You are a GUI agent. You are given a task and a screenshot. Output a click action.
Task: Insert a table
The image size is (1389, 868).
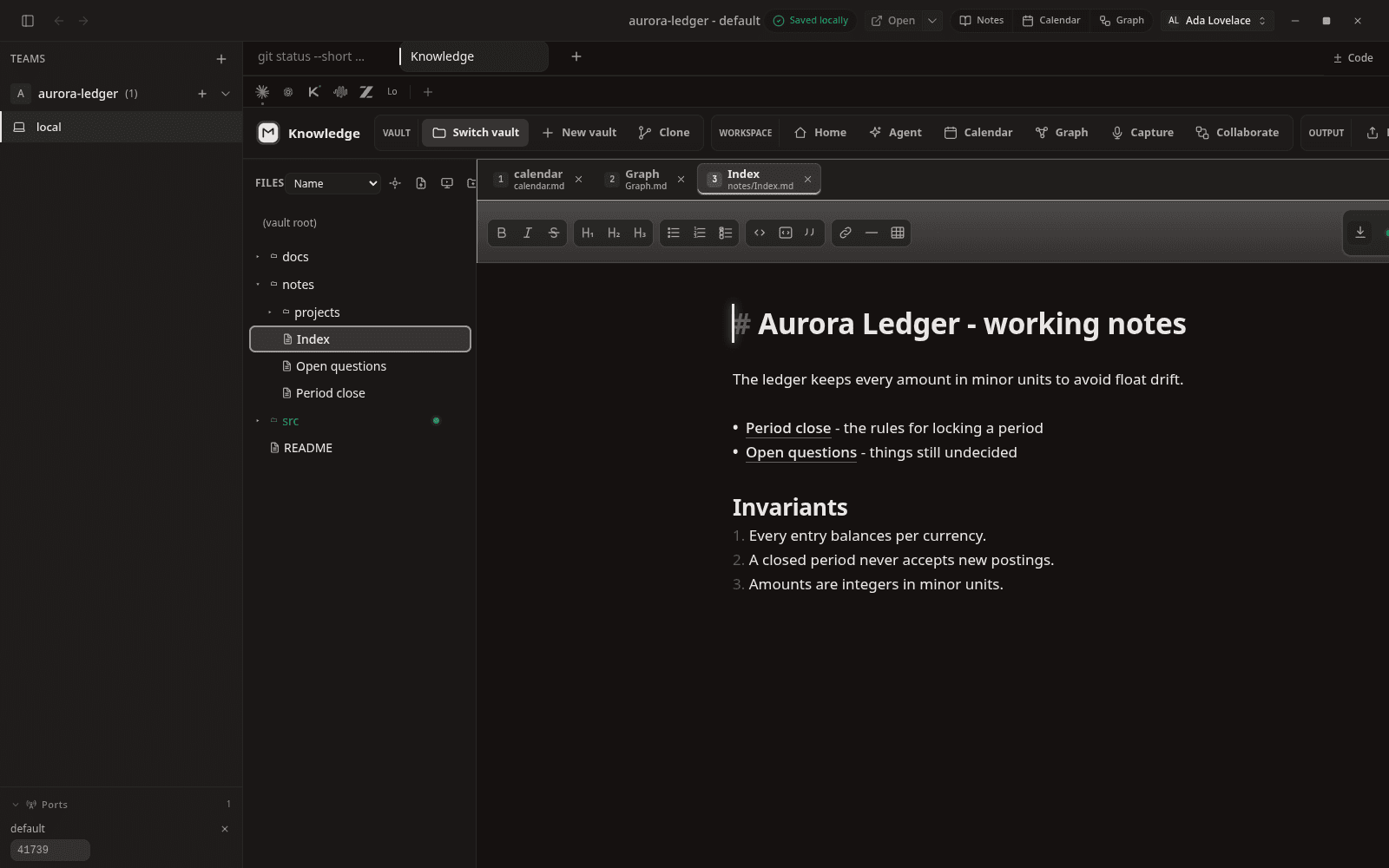coord(898,233)
